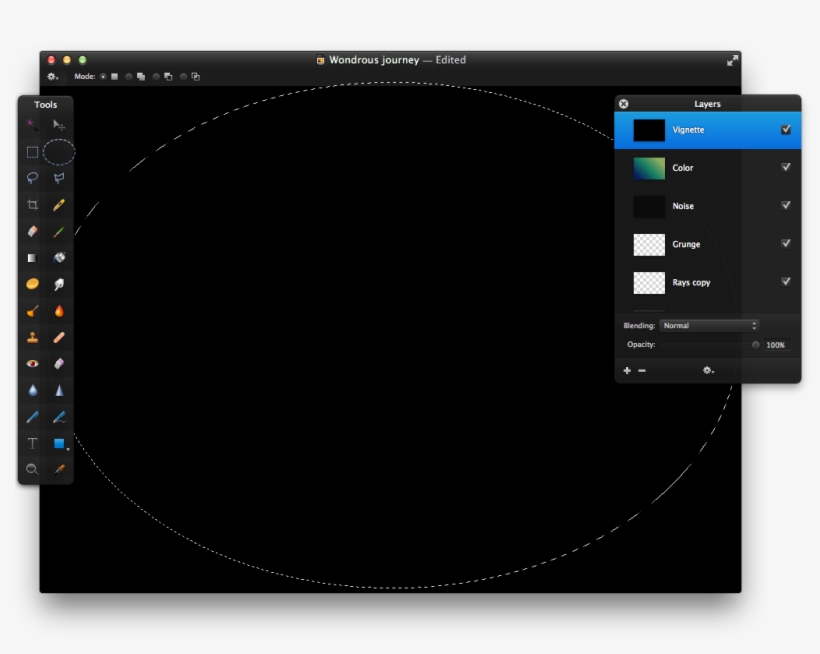The width and height of the screenshot is (820, 654).
Task: Select the Rays copy layer
Action: 700,283
